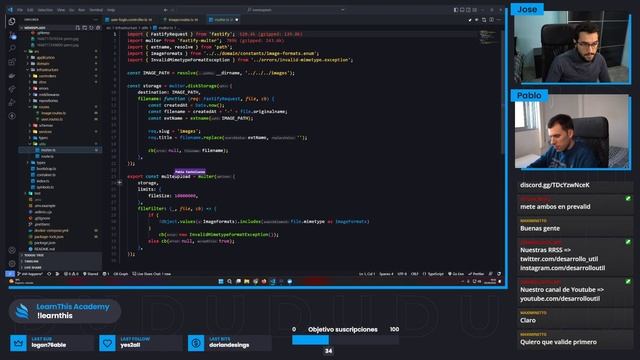The image size is (640, 360).
Task: Switch to the user-login.controller.ts tab
Action: pos(131,20)
